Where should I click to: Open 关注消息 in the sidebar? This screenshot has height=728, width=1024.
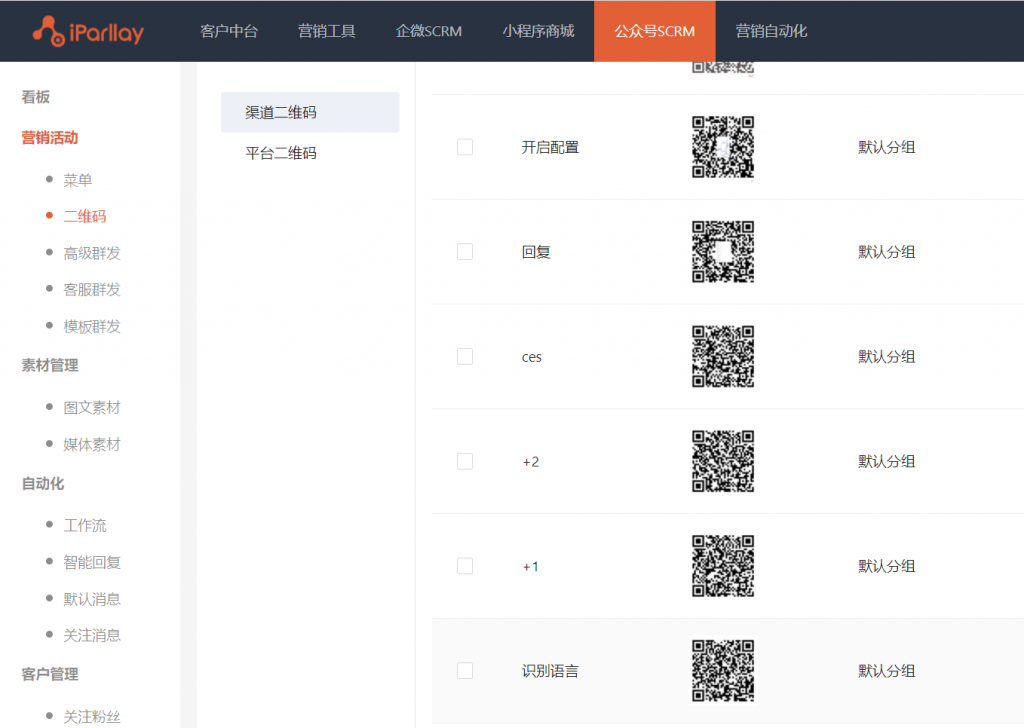pos(92,635)
